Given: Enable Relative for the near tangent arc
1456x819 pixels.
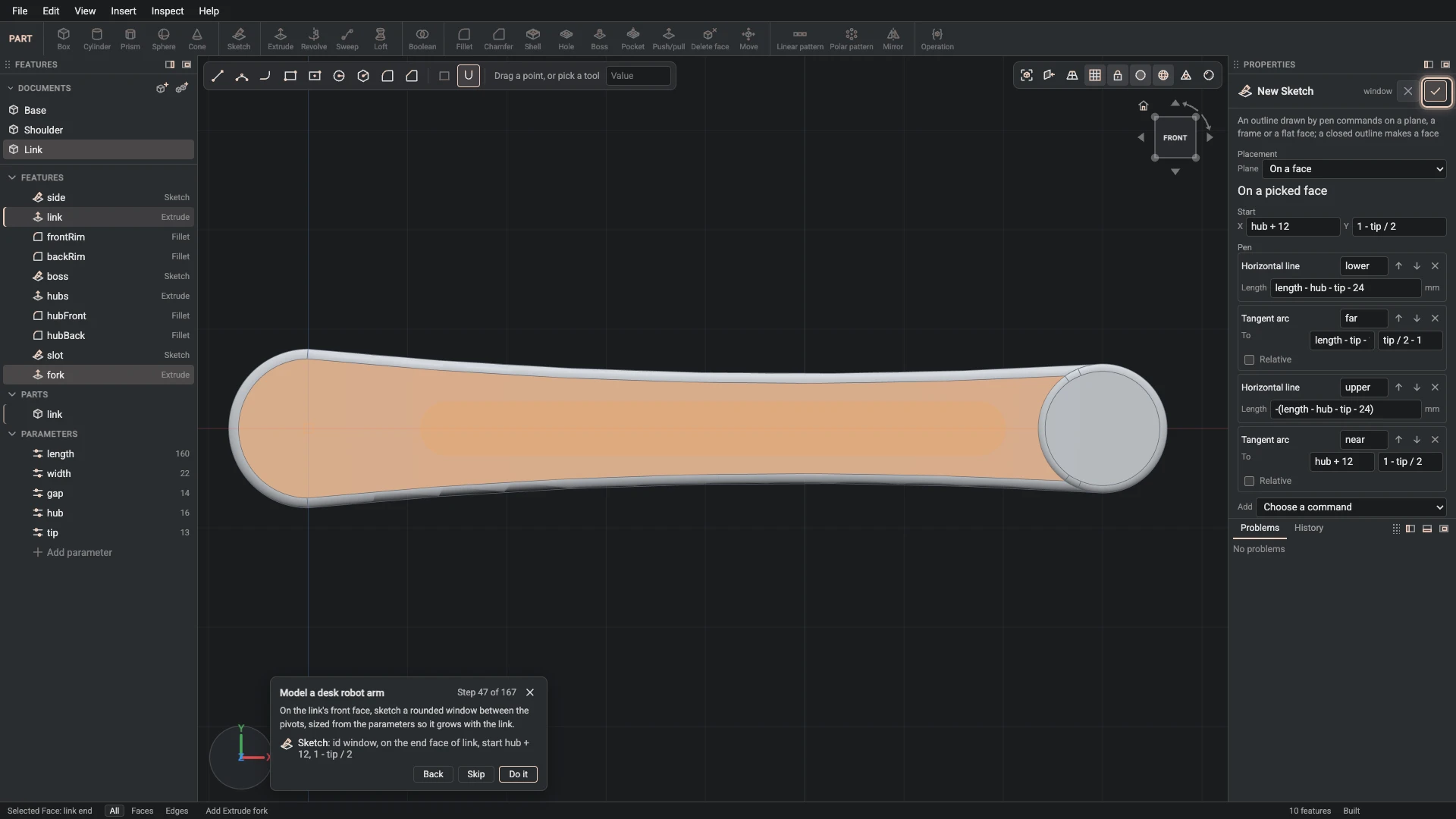Looking at the screenshot, I should click(x=1249, y=481).
